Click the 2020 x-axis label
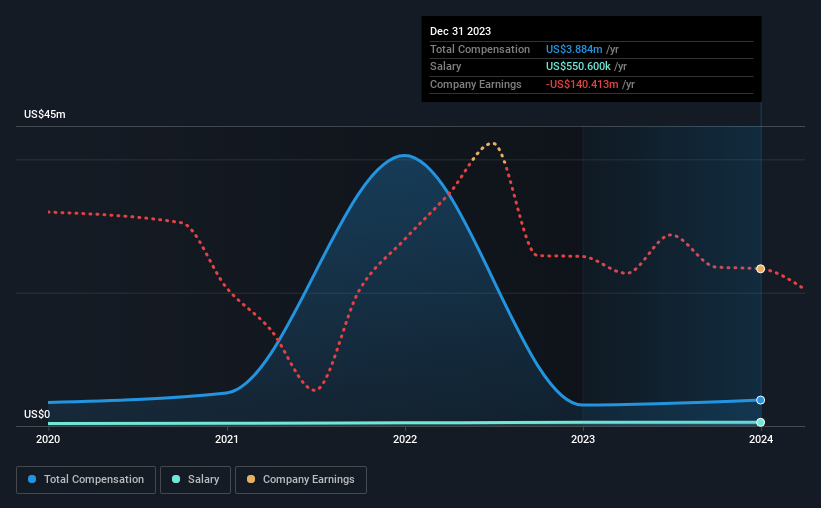 click(48, 439)
